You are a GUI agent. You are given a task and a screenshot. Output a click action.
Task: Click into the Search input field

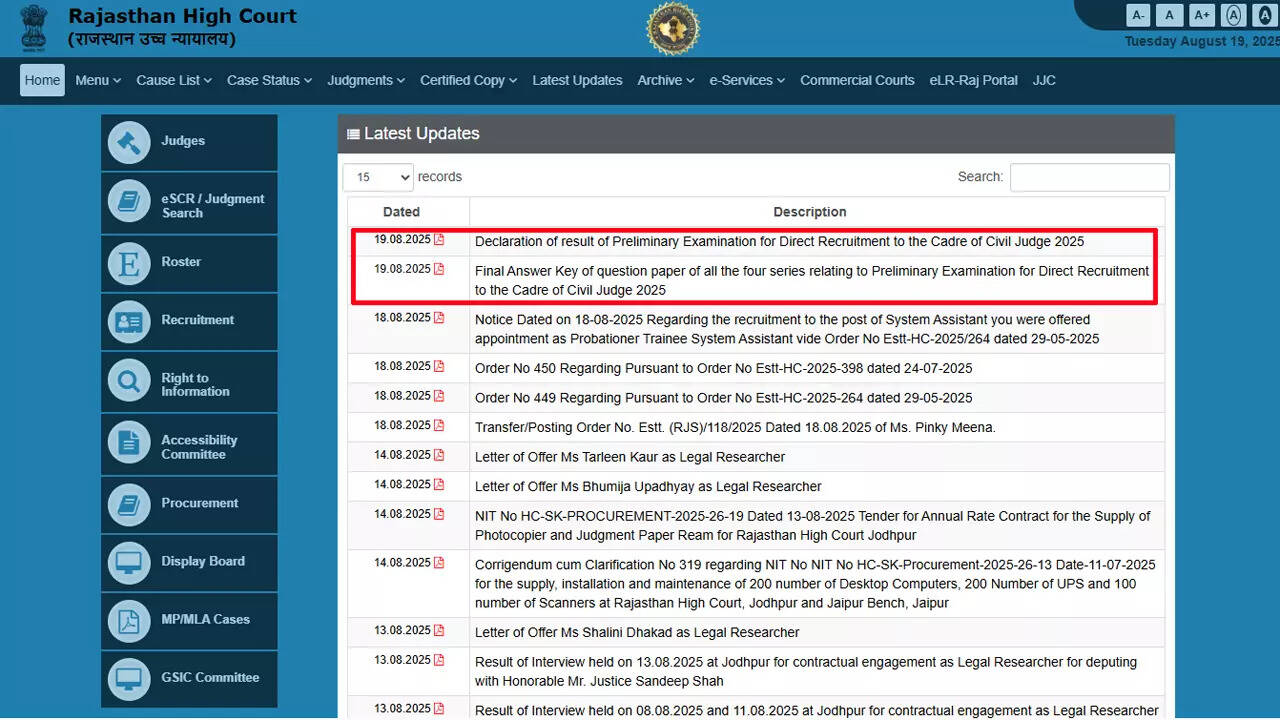click(x=1089, y=177)
